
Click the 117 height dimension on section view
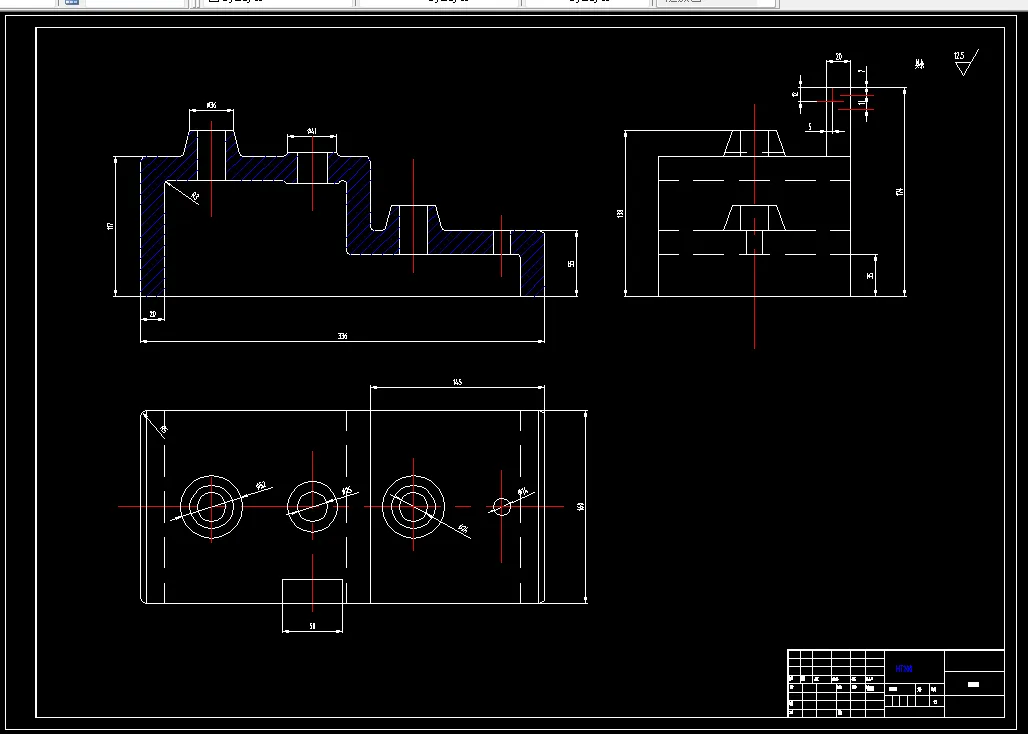(x=110, y=226)
